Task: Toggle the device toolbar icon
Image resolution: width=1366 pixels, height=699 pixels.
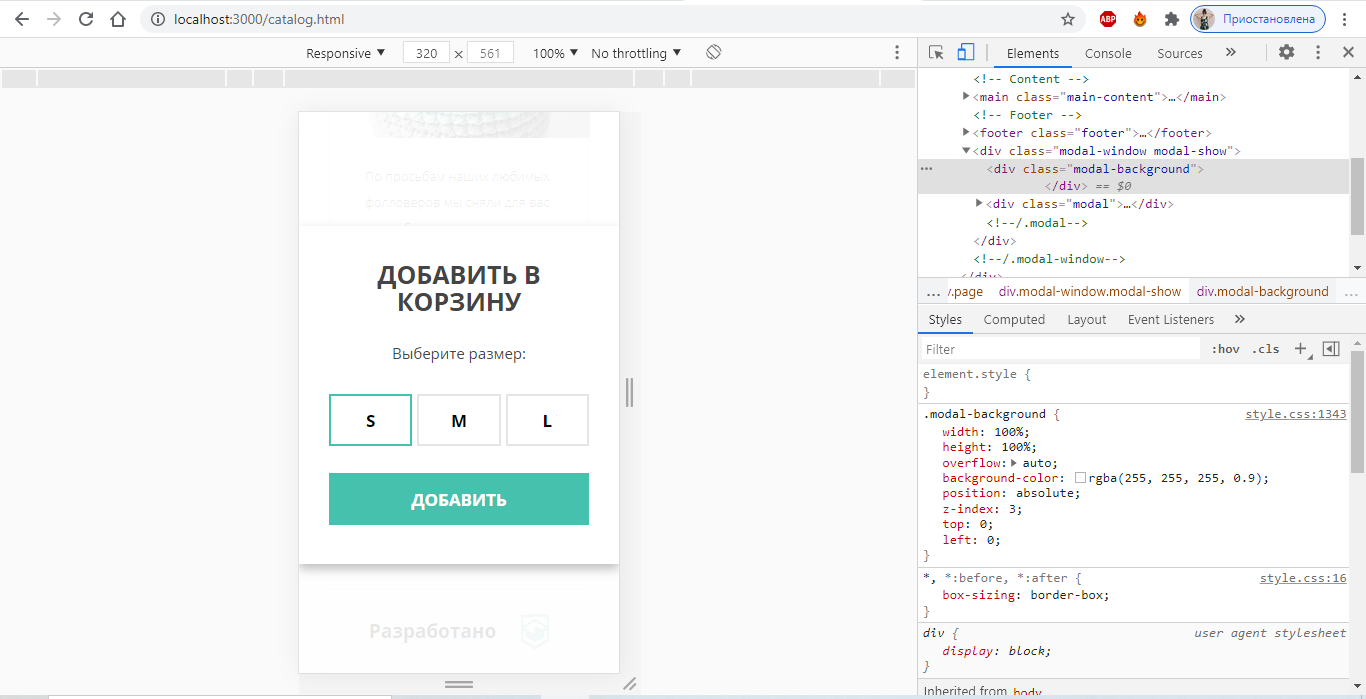Action: (965, 53)
